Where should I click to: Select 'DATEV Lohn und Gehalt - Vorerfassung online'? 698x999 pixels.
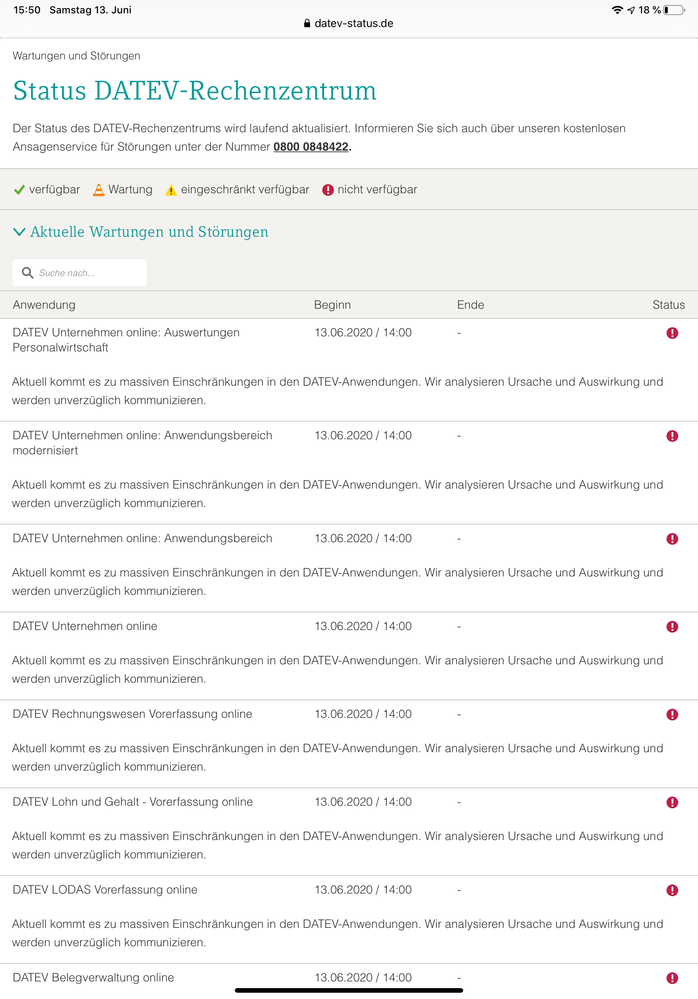(x=132, y=802)
